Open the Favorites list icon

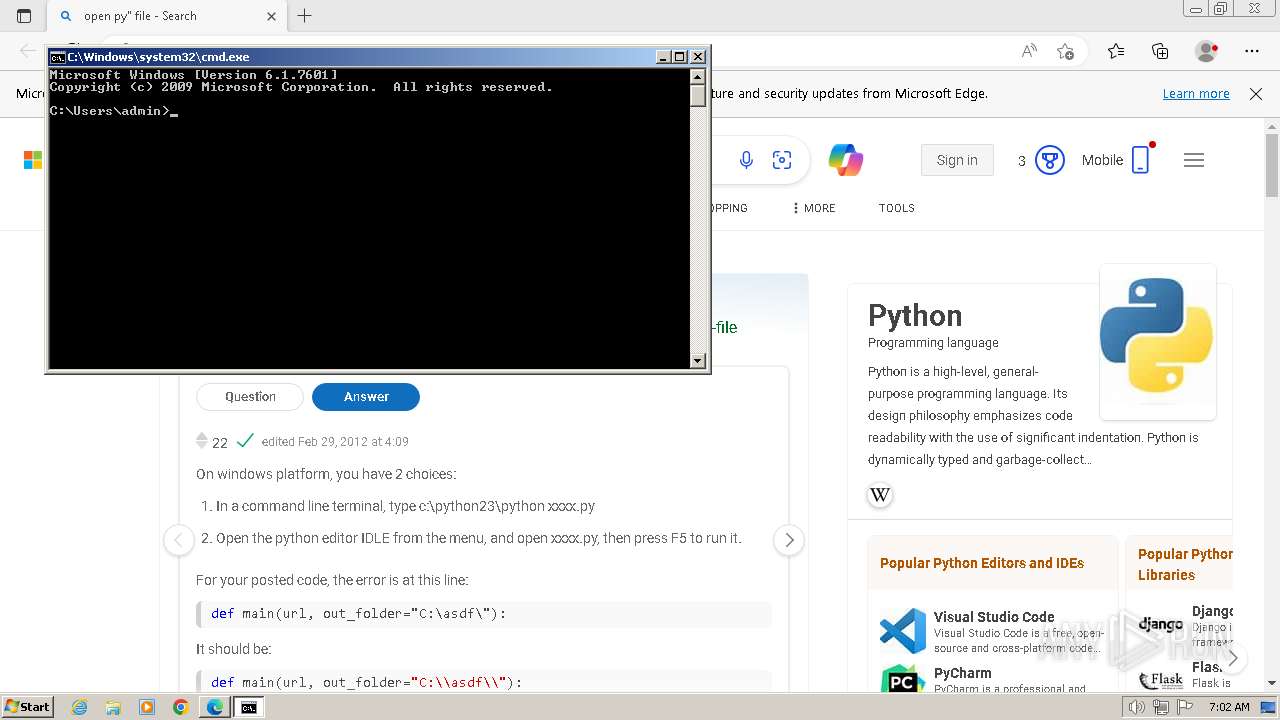1116,51
